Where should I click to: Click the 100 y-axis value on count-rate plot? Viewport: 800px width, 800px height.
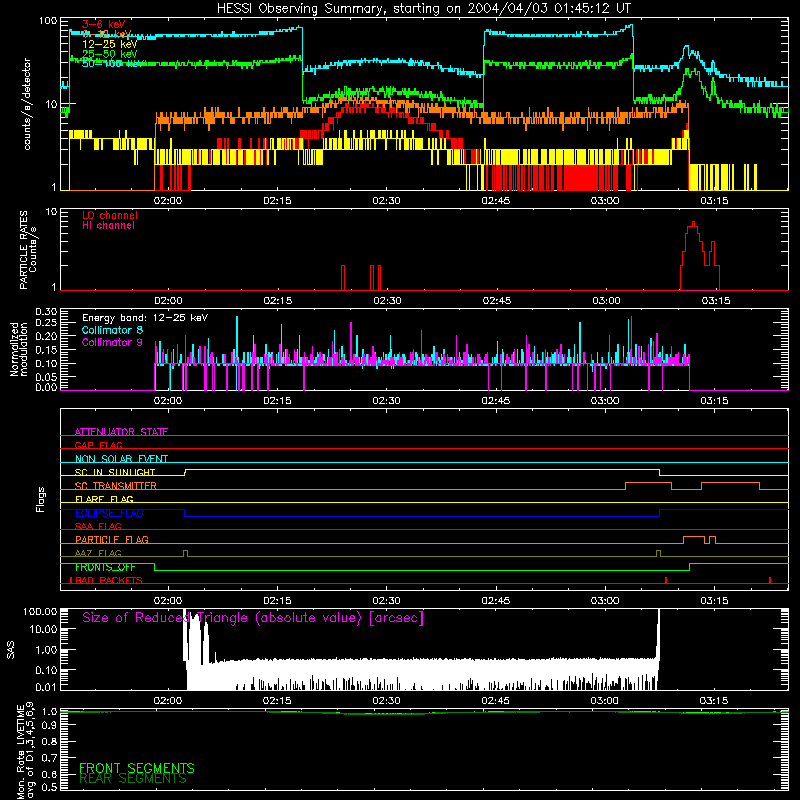(x=48, y=21)
